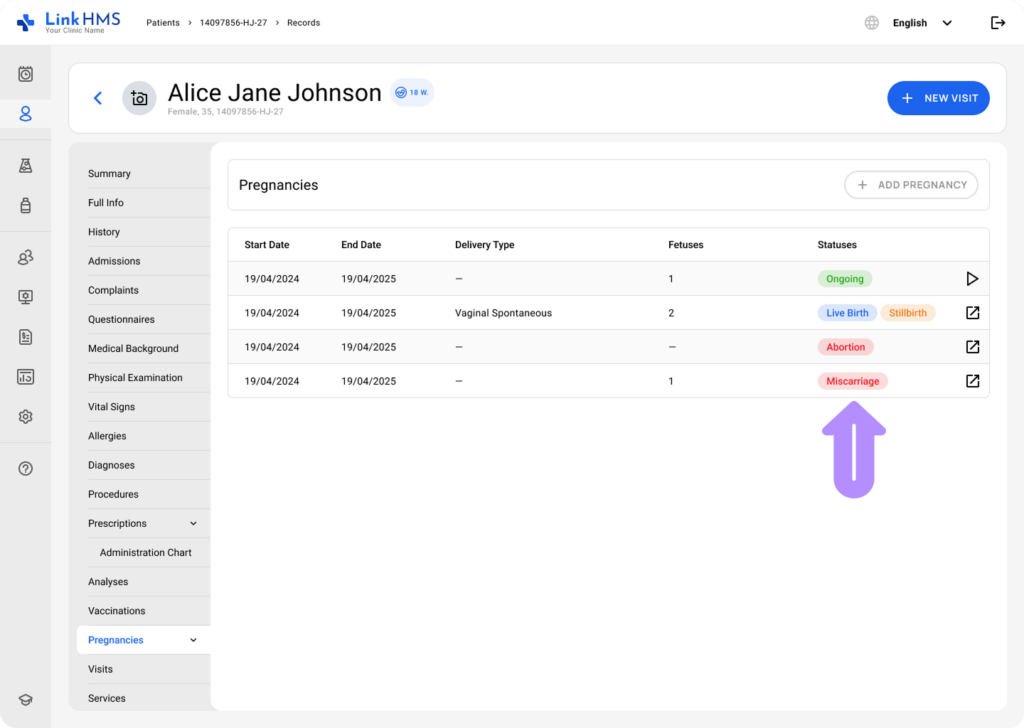Click the Patients breadcrumb link
Image resolution: width=1024 pixels, height=728 pixels.
[163, 23]
